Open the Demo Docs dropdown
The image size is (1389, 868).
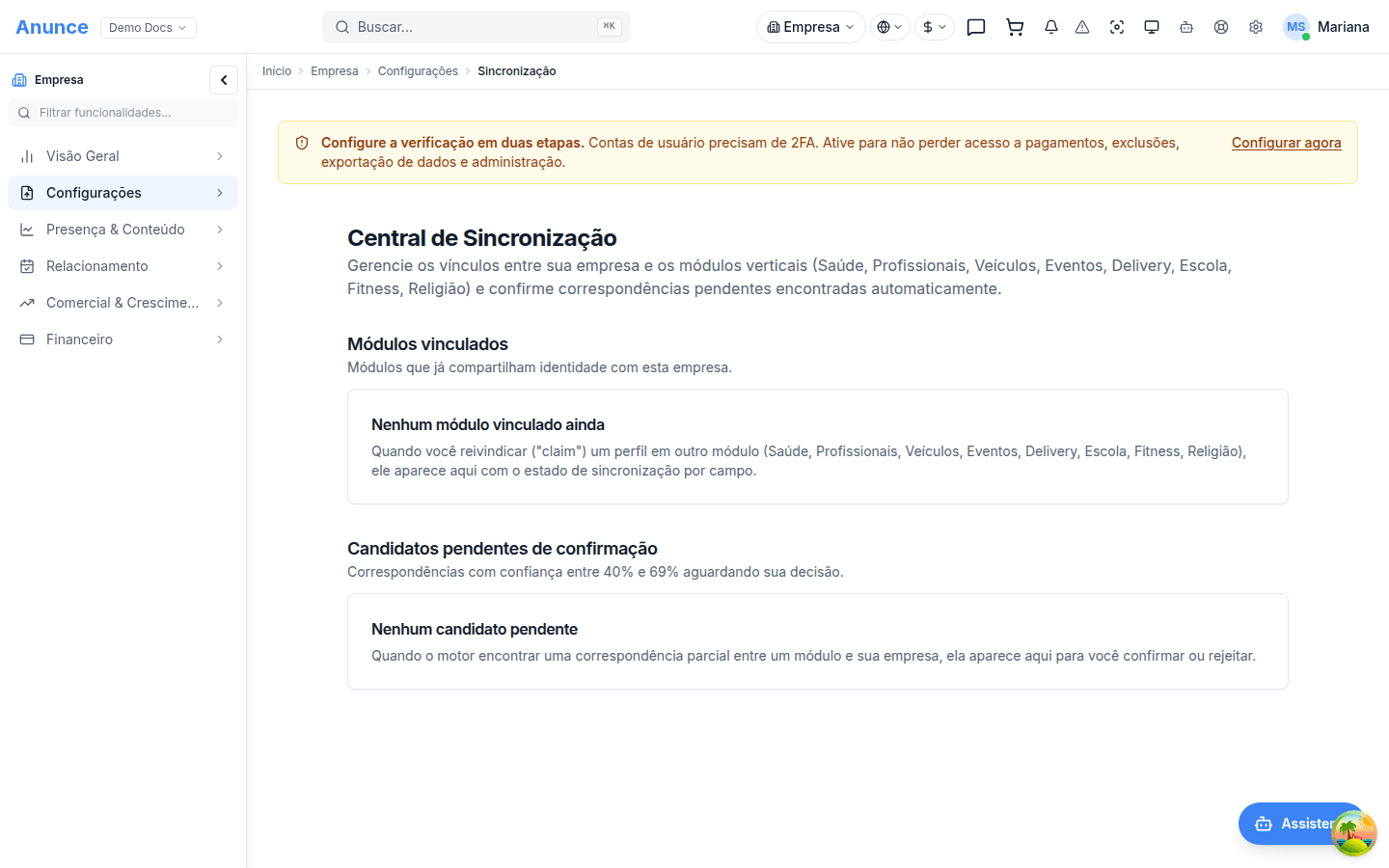point(149,27)
